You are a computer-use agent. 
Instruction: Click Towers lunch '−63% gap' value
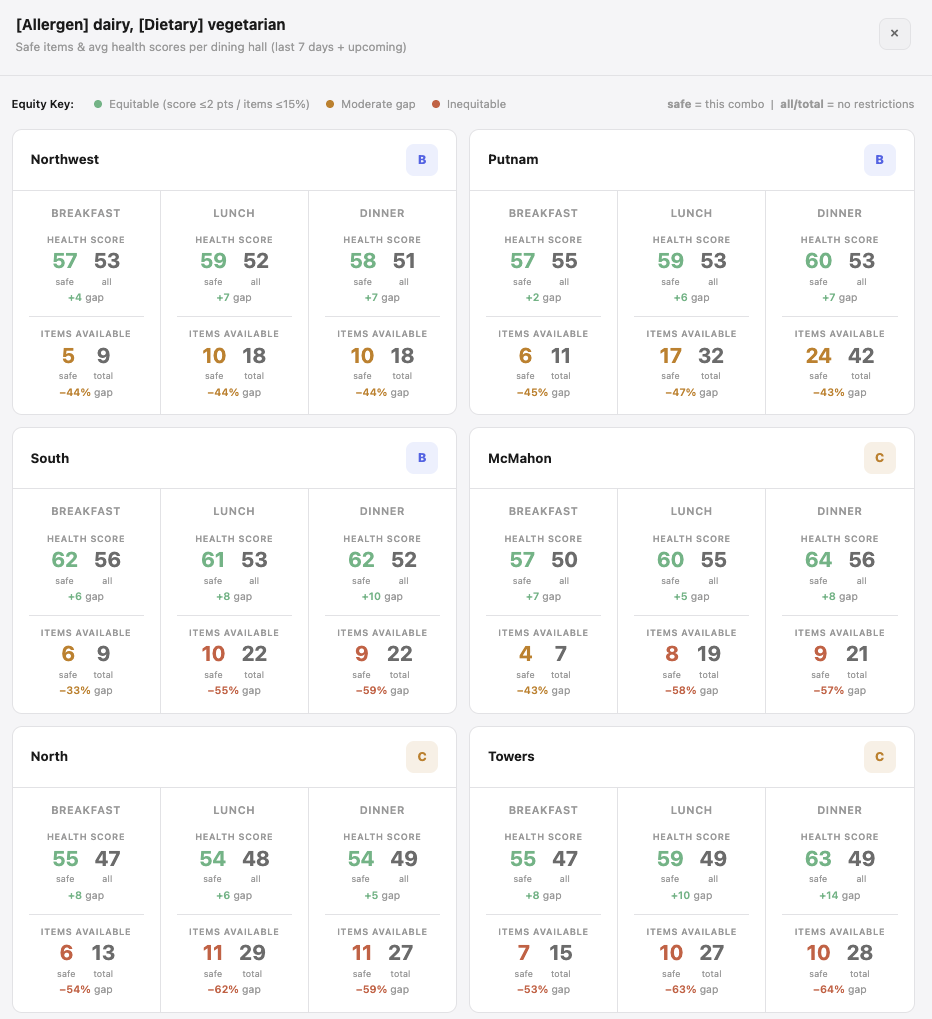[692, 990]
